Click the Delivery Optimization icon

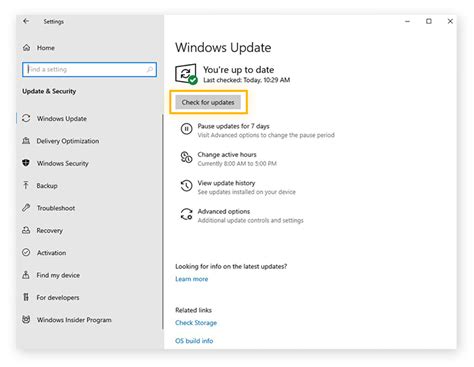(26, 141)
